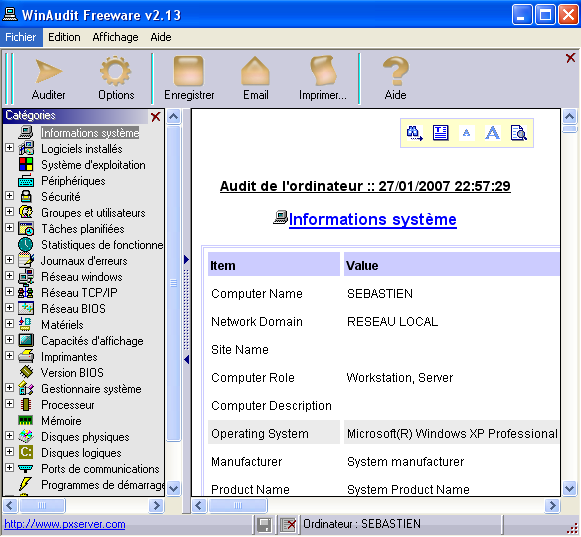This screenshot has height=537, width=581.
Task: Open the Edition menu
Action: coord(64,37)
